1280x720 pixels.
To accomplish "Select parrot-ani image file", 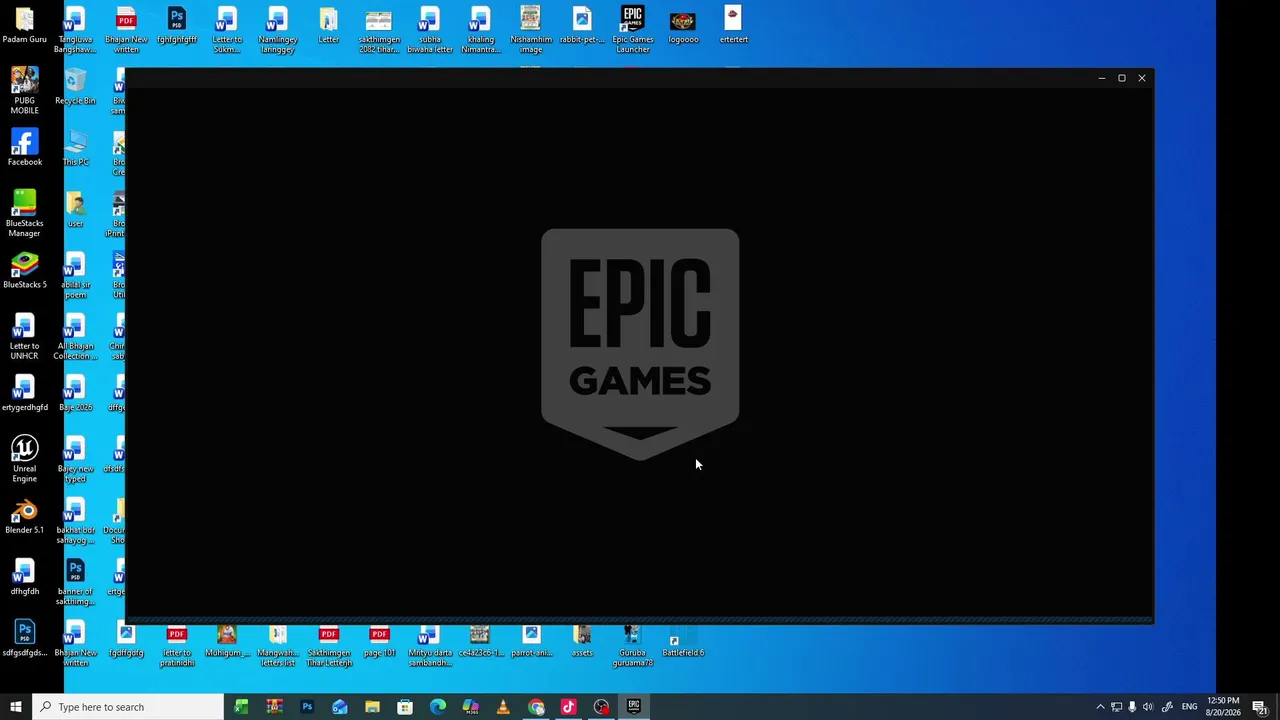I will (531, 642).
